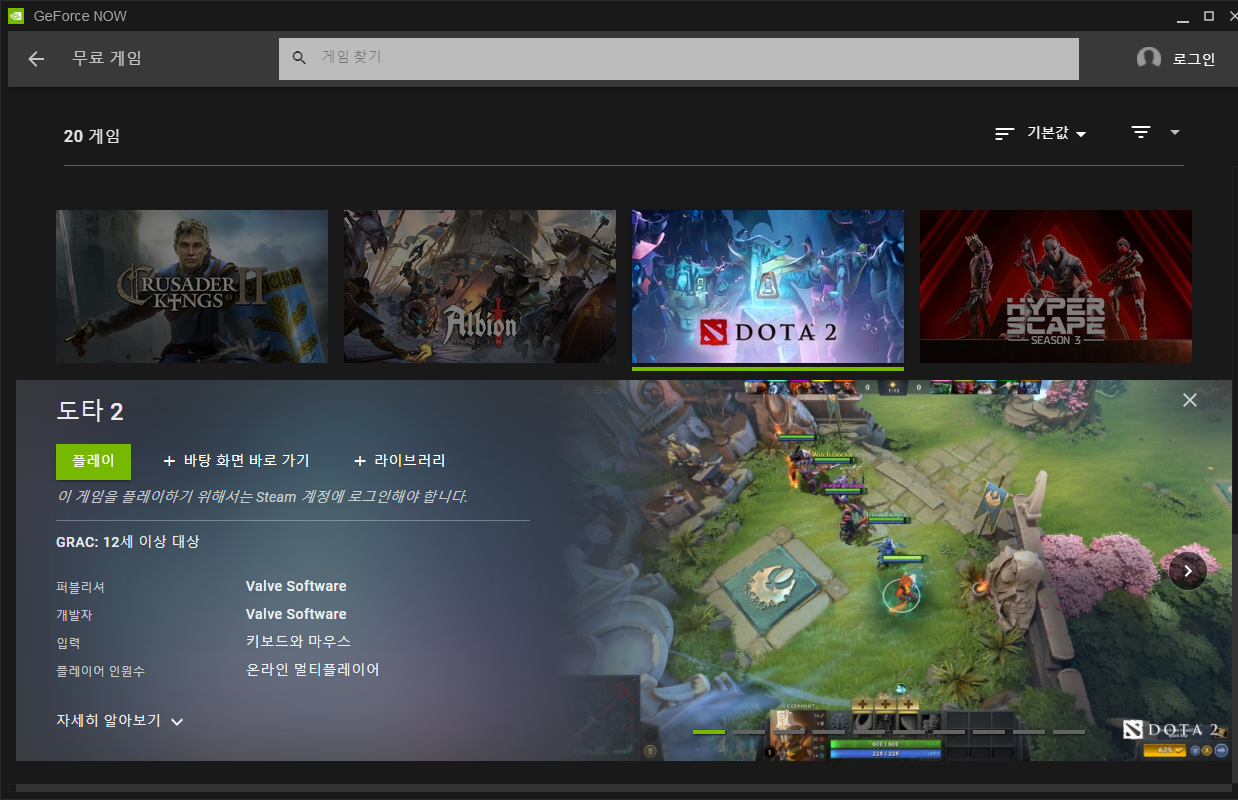This screenshot has height=800, width=1238.
Task: Click the GRAC: 12세 이상 대상 rating
Action: [x=128, y=542]
